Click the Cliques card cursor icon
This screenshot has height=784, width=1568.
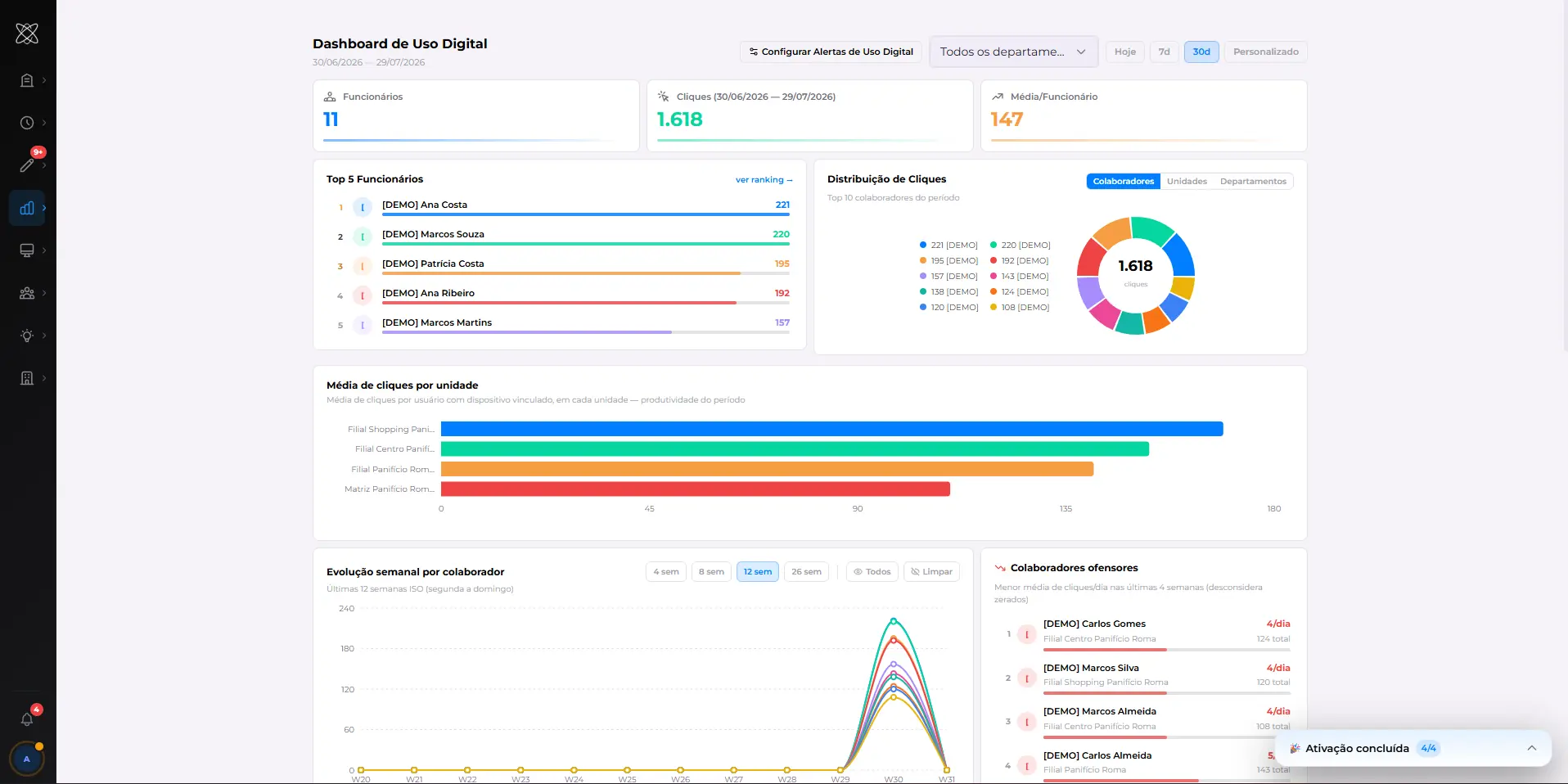pos(664,97)
